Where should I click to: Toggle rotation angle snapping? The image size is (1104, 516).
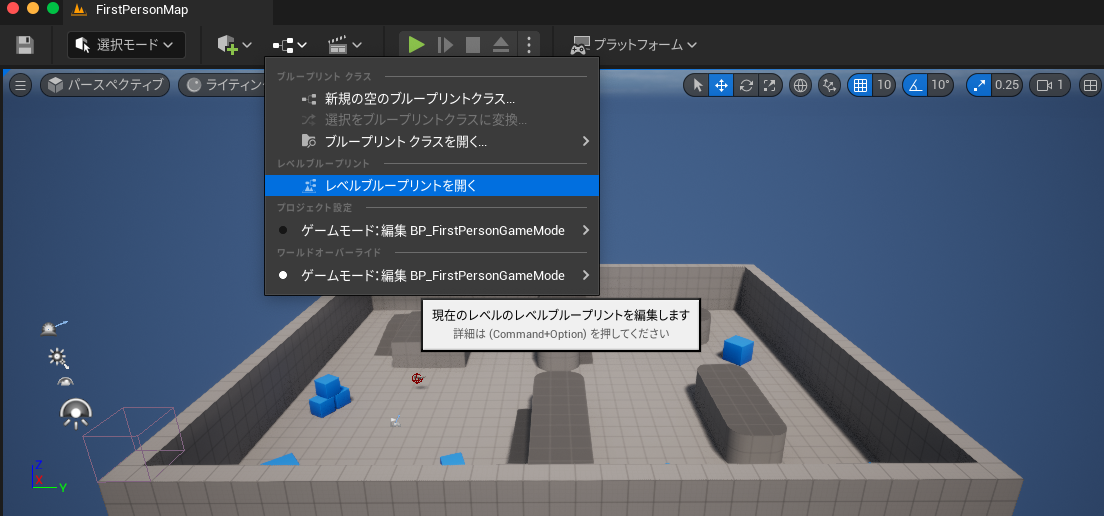915,85
